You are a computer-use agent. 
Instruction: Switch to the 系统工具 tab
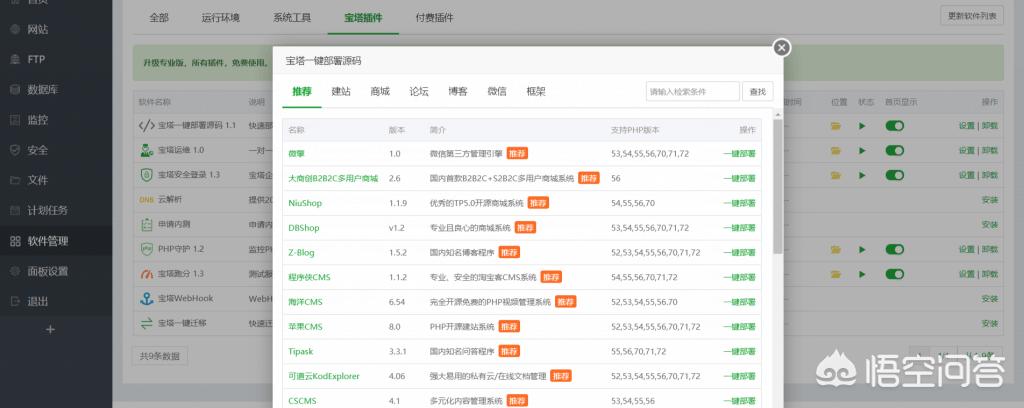pos(292,18)
